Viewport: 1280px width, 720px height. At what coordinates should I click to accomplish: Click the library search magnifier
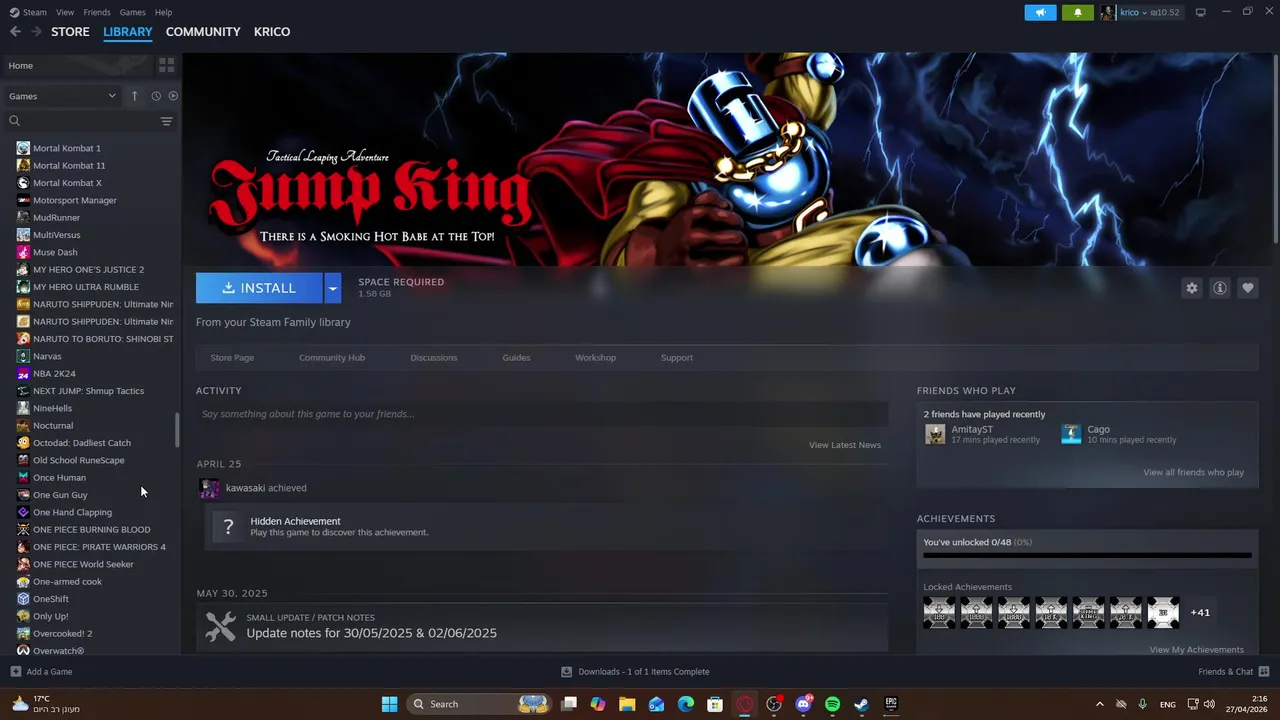click(14, 121)
